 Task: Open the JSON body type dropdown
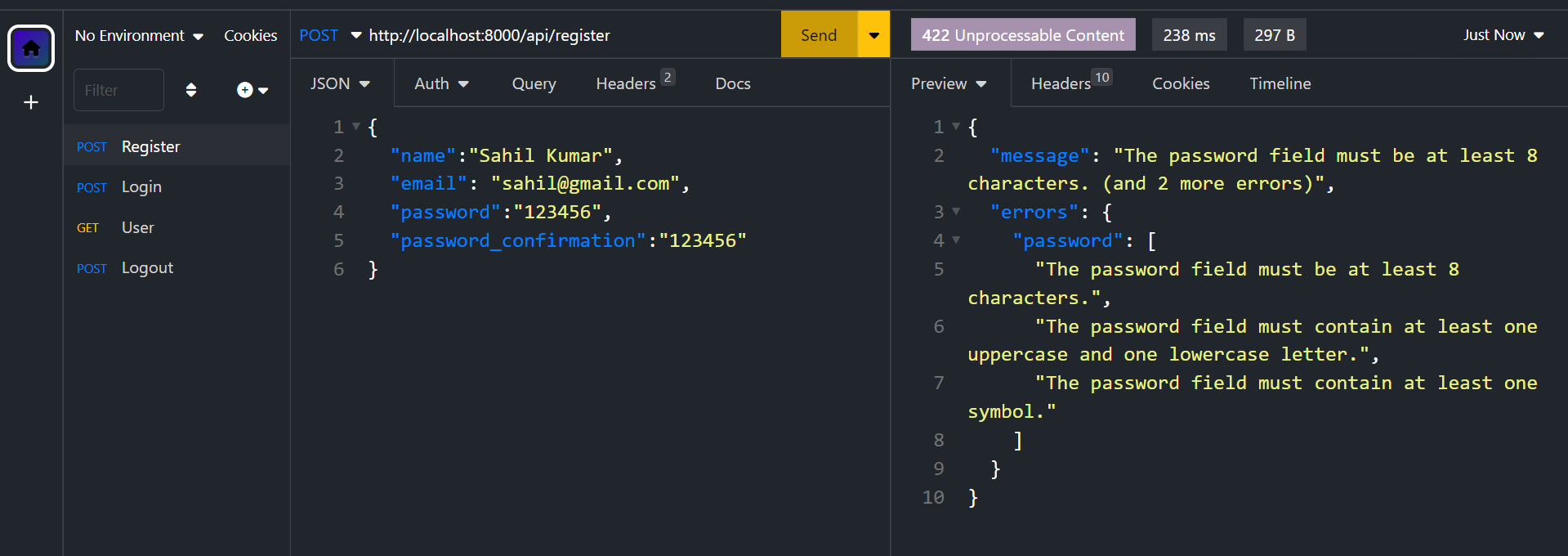point(340,83)
